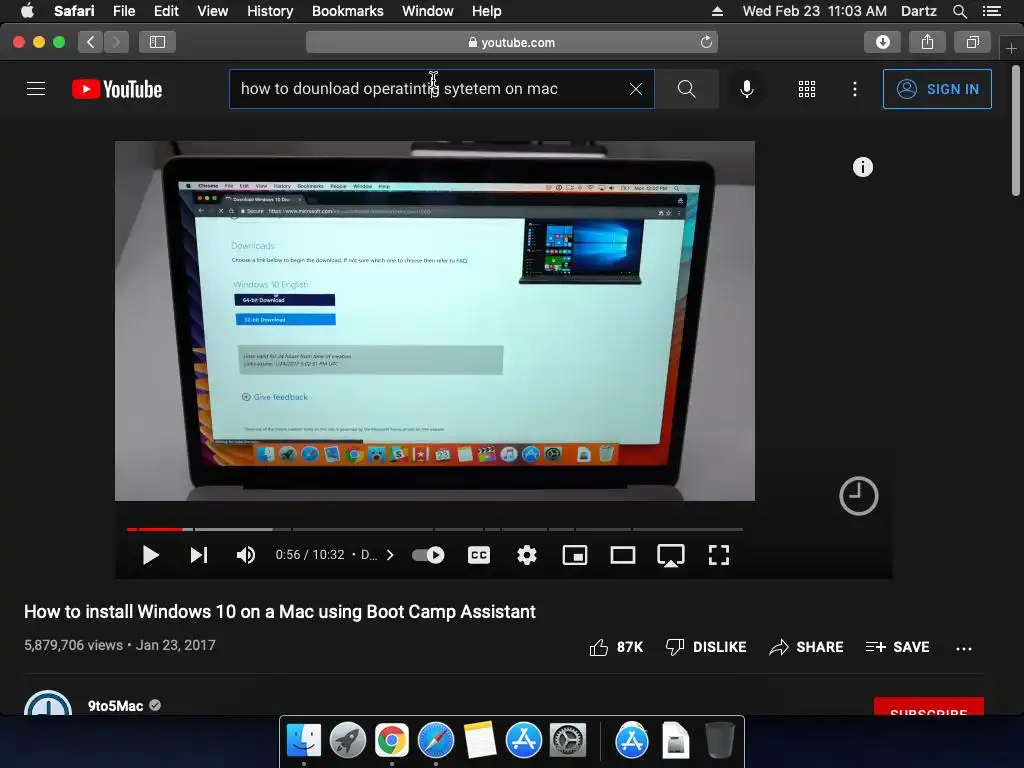Expand chapter list chevron in player
This screenshot has height=768, width=1024.
pos(390,555)
